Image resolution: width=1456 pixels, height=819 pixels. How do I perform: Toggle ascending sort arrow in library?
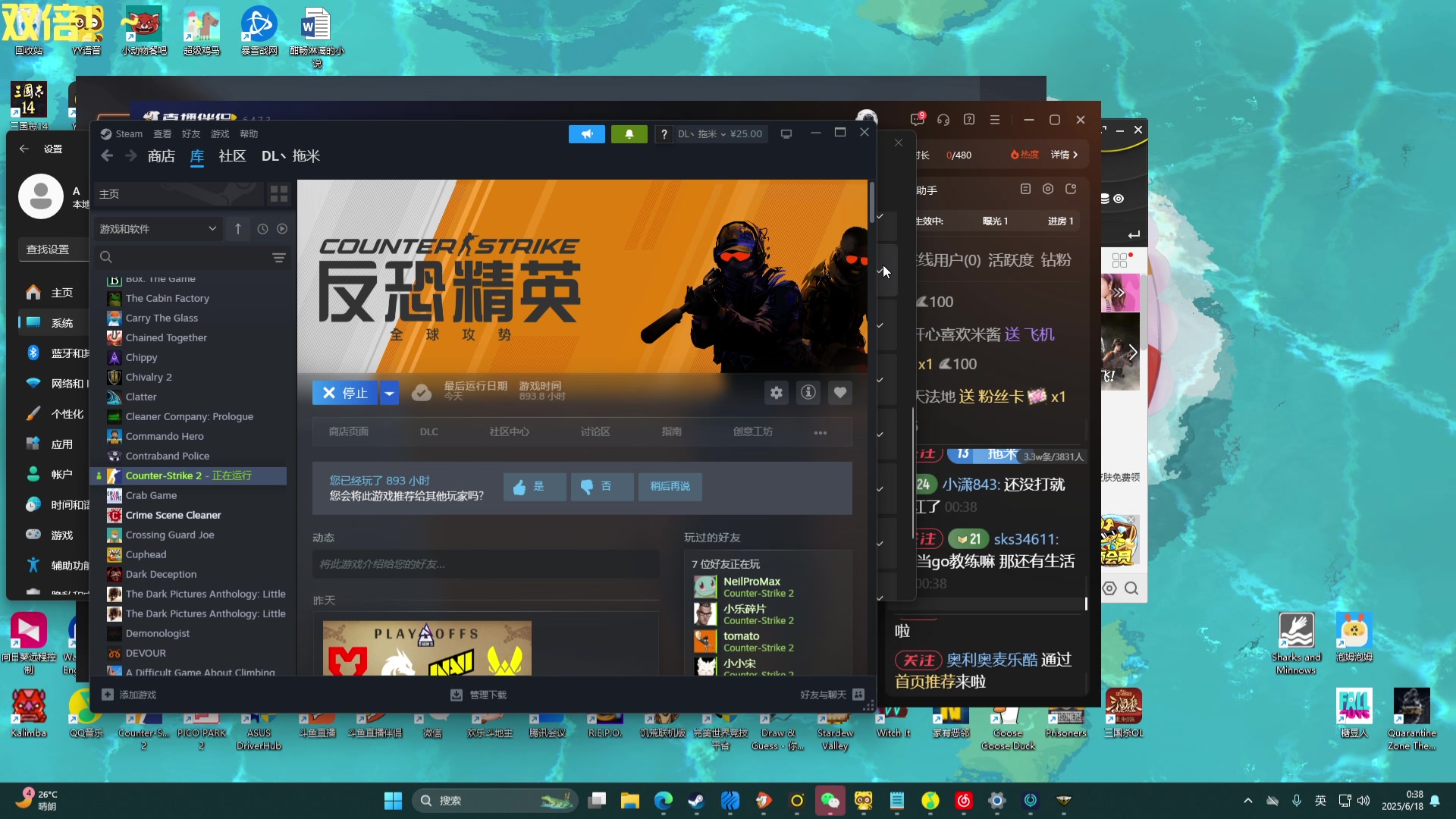(x=238, y=229)
